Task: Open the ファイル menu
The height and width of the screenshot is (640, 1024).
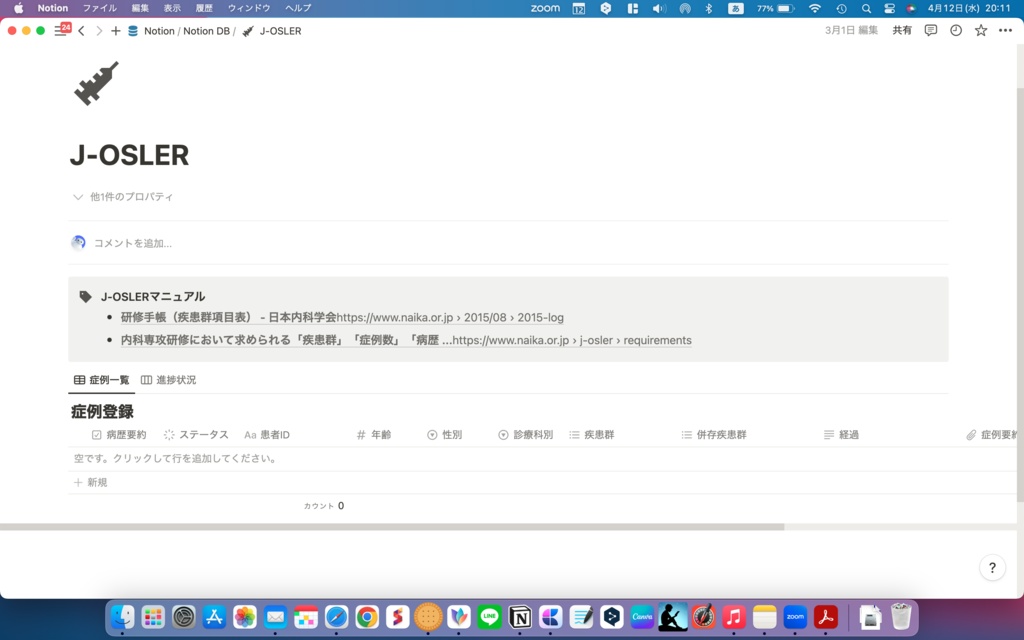Action: 99,8
